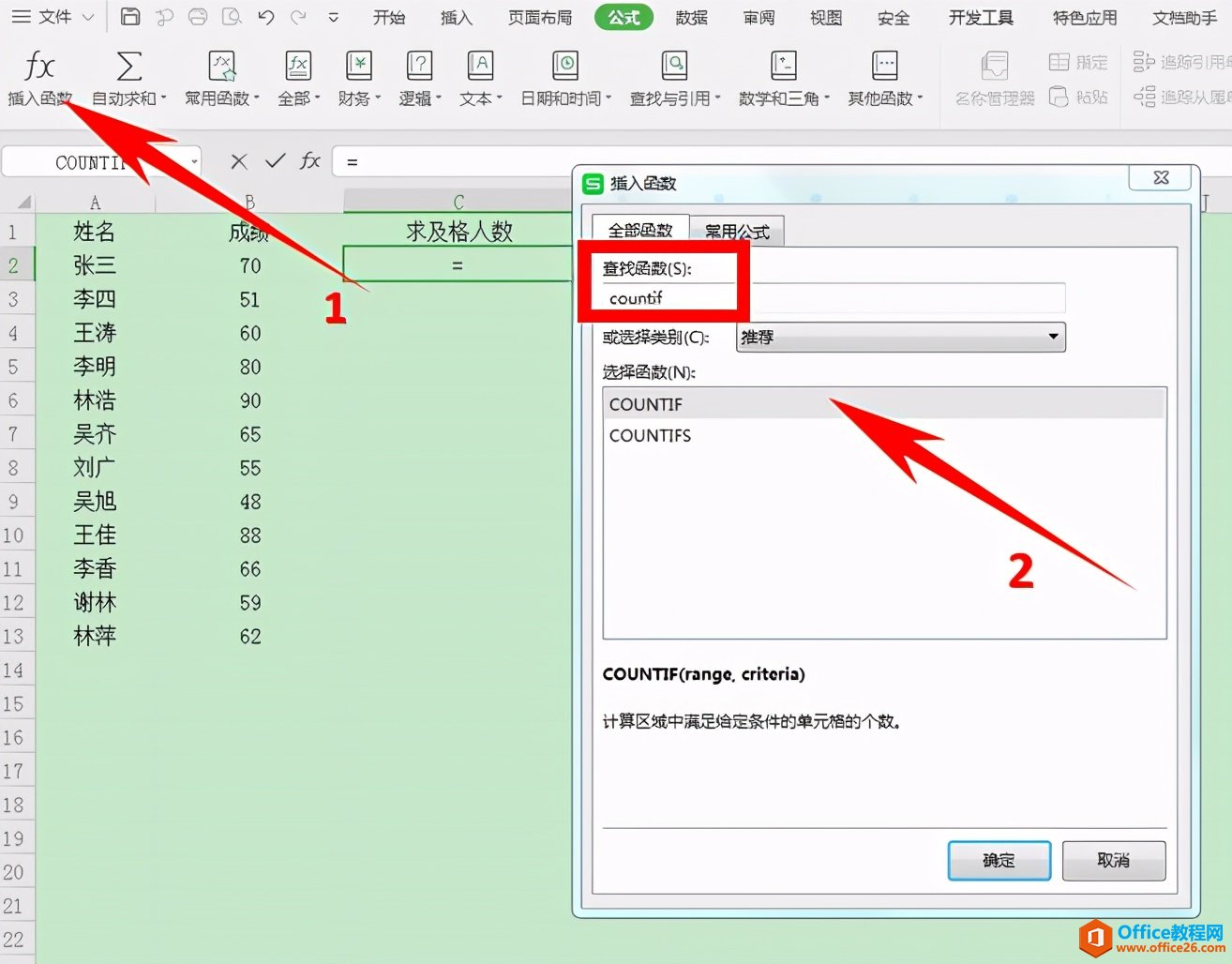The height and width of the screenshot is (964, 1232).
Task: Click the Paste names (粘贴) icon
Action: (1059, 97)
